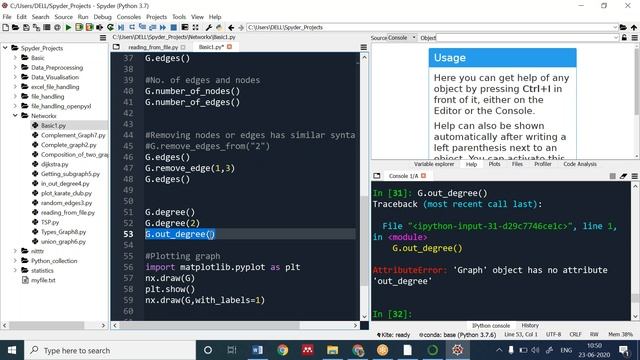Click the conda: base (Python 3.7.6) status entry
The image size is (640, 360).
(x=458, y=335)
